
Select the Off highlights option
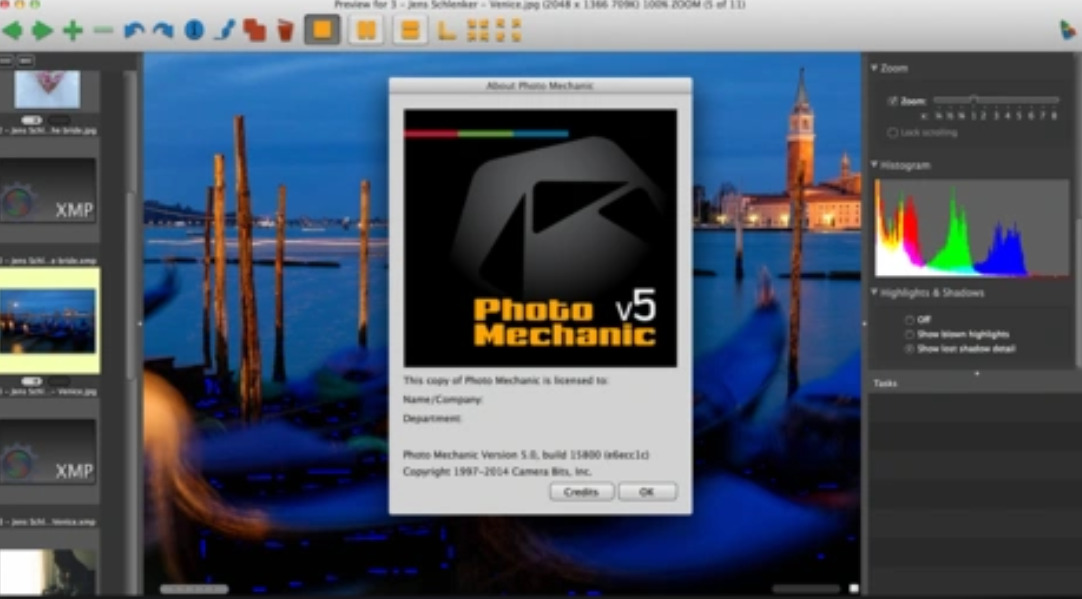pos(909,320)
